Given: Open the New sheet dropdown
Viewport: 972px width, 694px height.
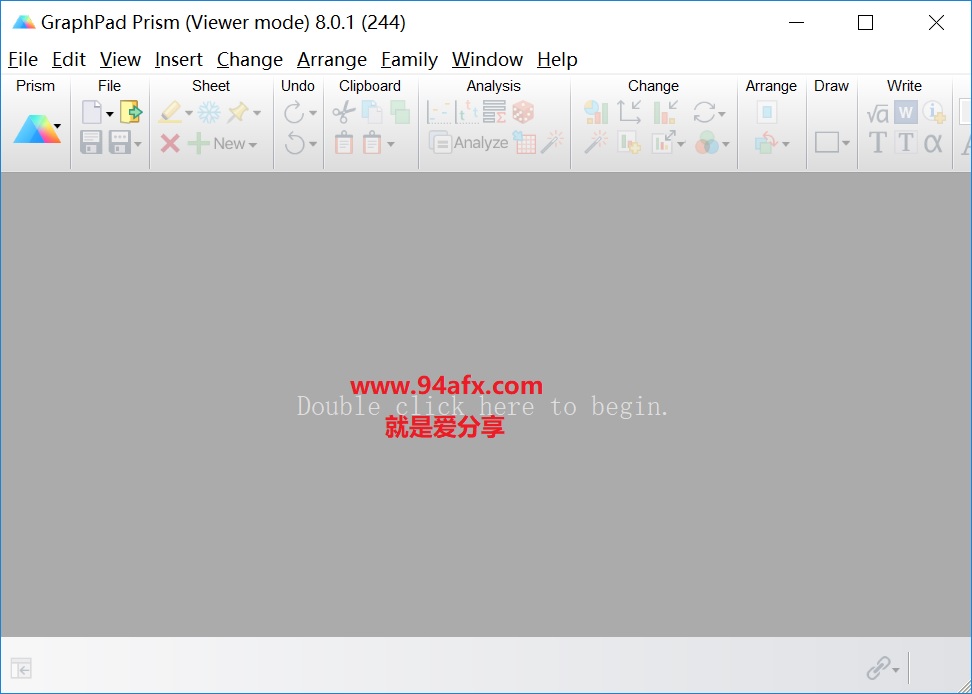Looking at the screenshot, I should point(253,145).
